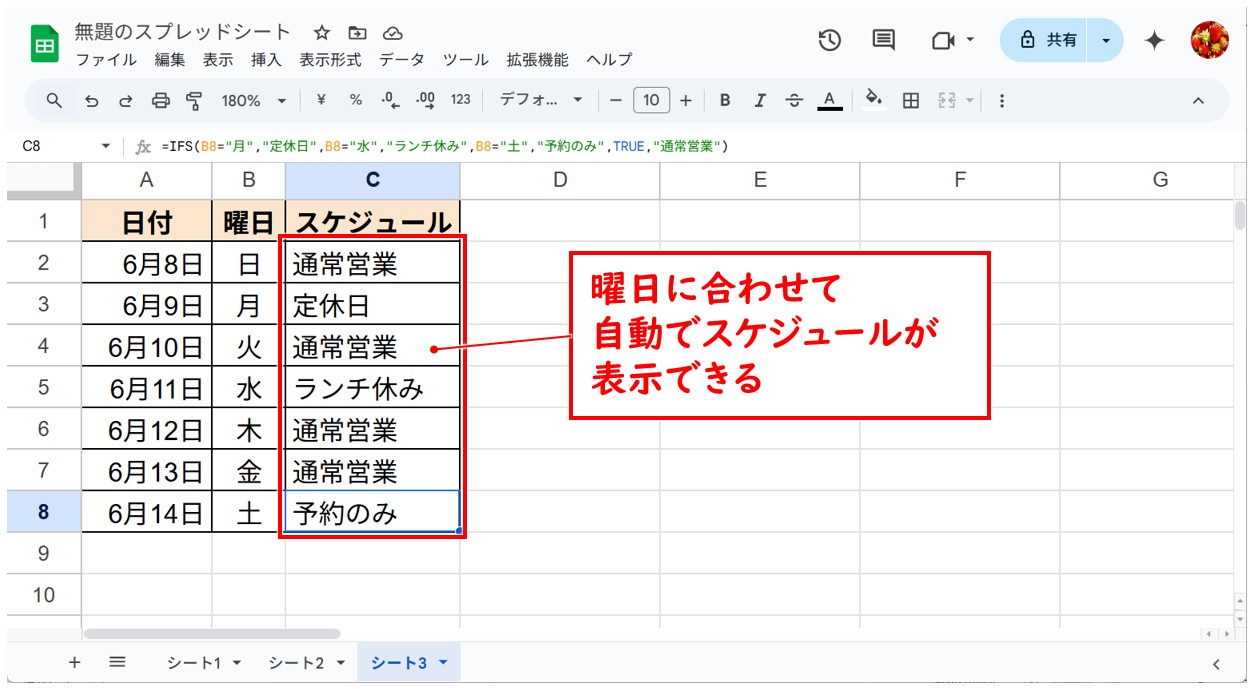Check the cloud save status icon

(x=392, y=33)
